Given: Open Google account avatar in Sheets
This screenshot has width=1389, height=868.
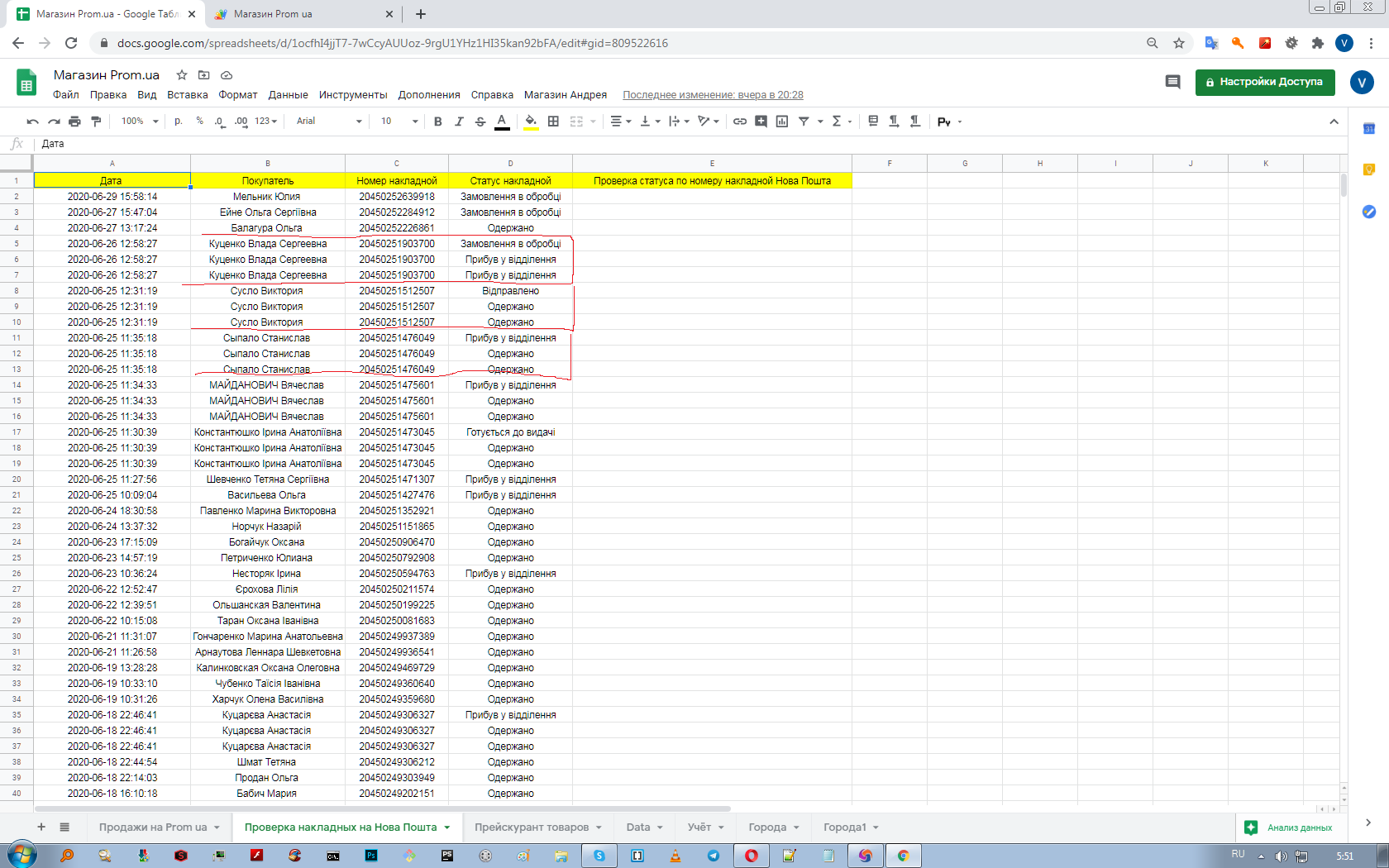Looking at the screenshot, I should tap(1362, 82).
